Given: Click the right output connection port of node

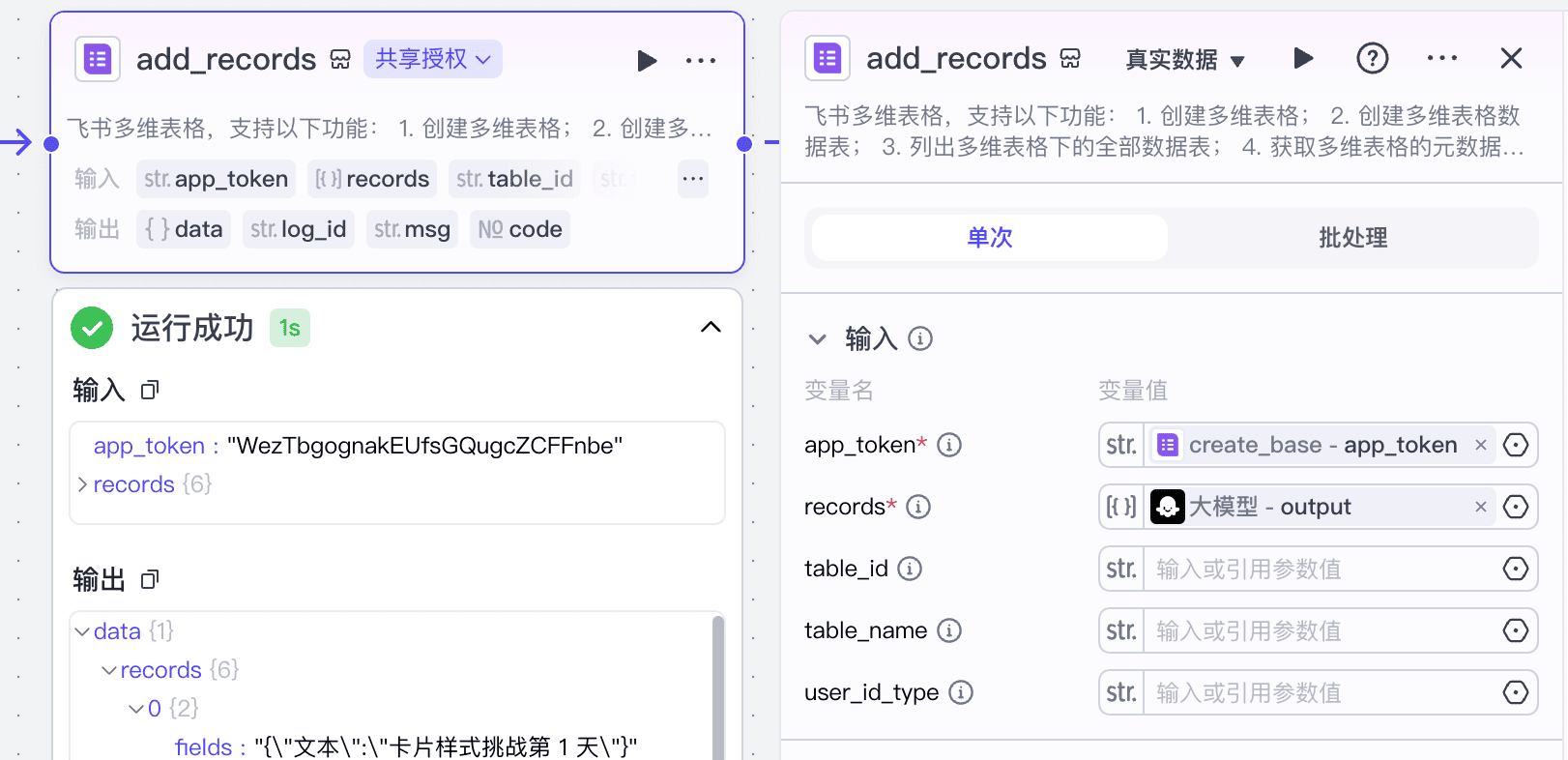Looking at the screenshot, I should 744,144.
